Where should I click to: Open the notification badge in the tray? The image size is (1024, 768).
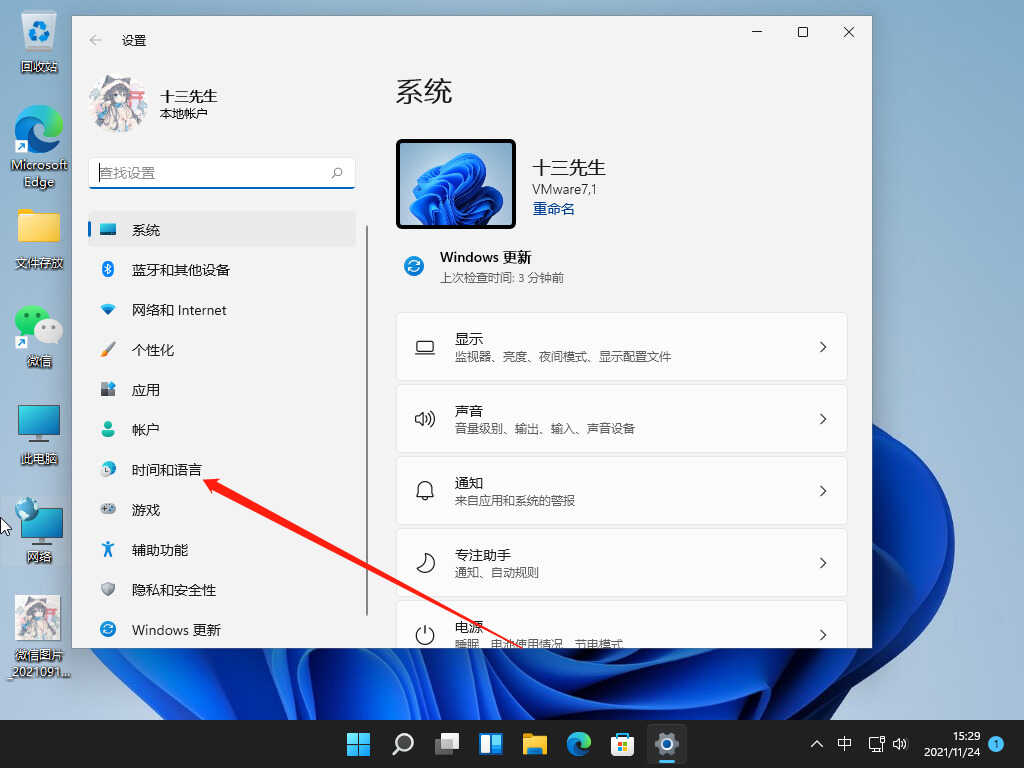point(997,744)
